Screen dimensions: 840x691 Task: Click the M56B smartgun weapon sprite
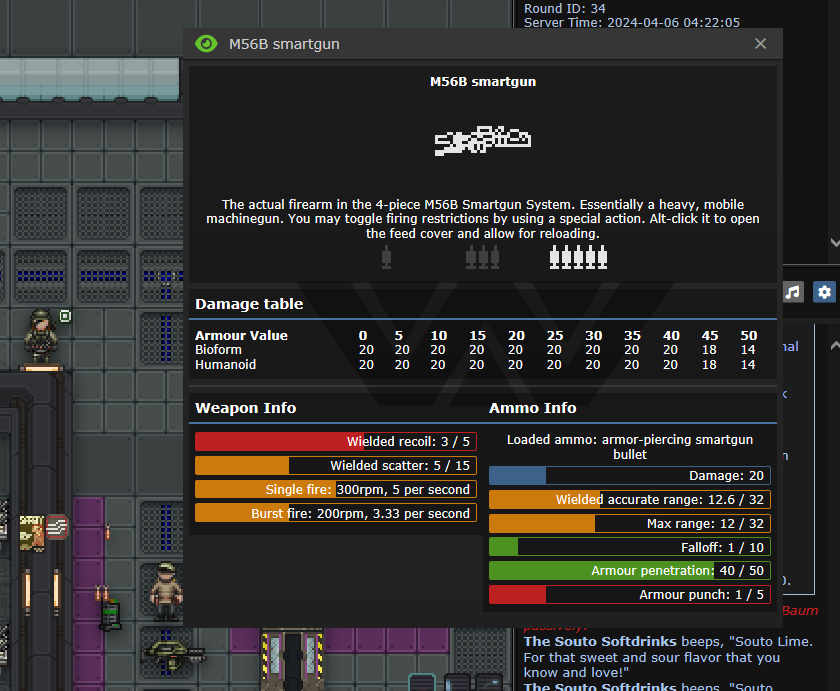point(481,140)
